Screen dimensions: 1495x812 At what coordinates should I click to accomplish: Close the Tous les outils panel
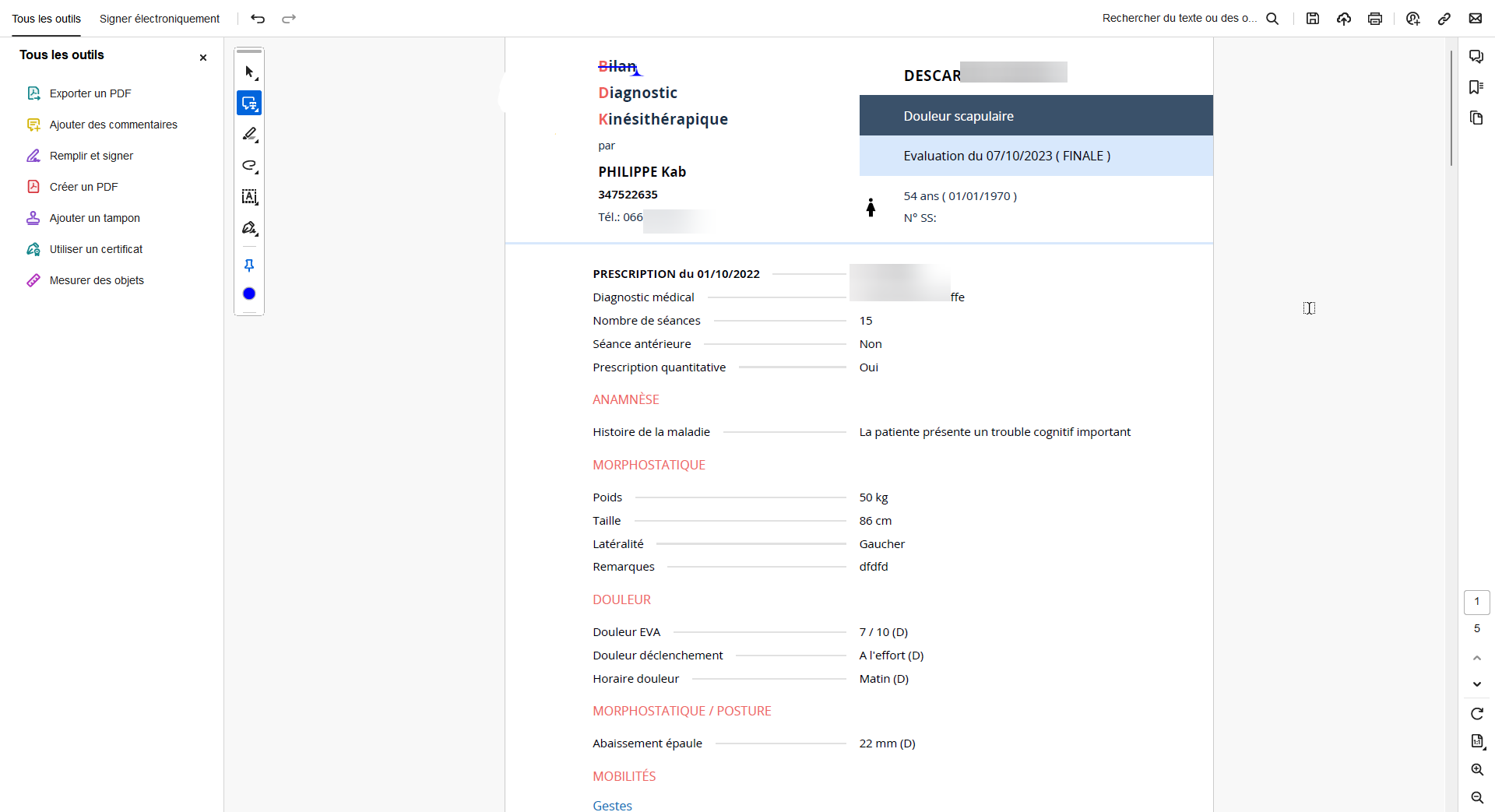coord(203,58)
